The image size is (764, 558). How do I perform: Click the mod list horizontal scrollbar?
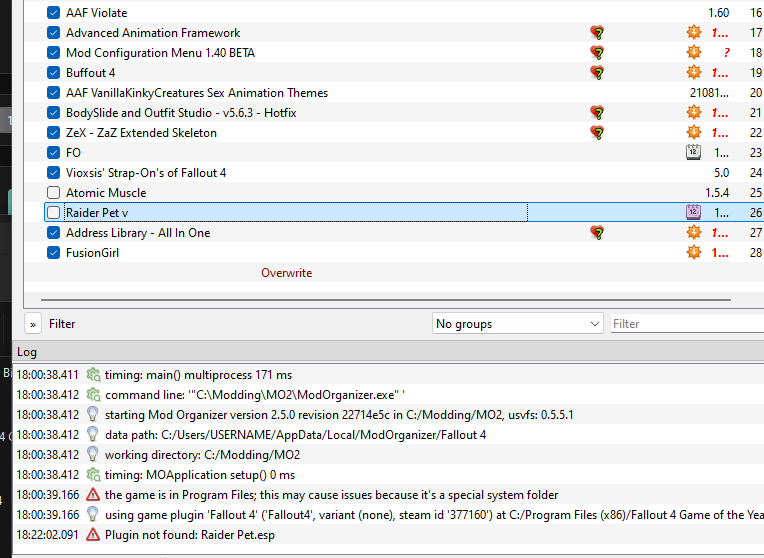(x=386, y=300)
